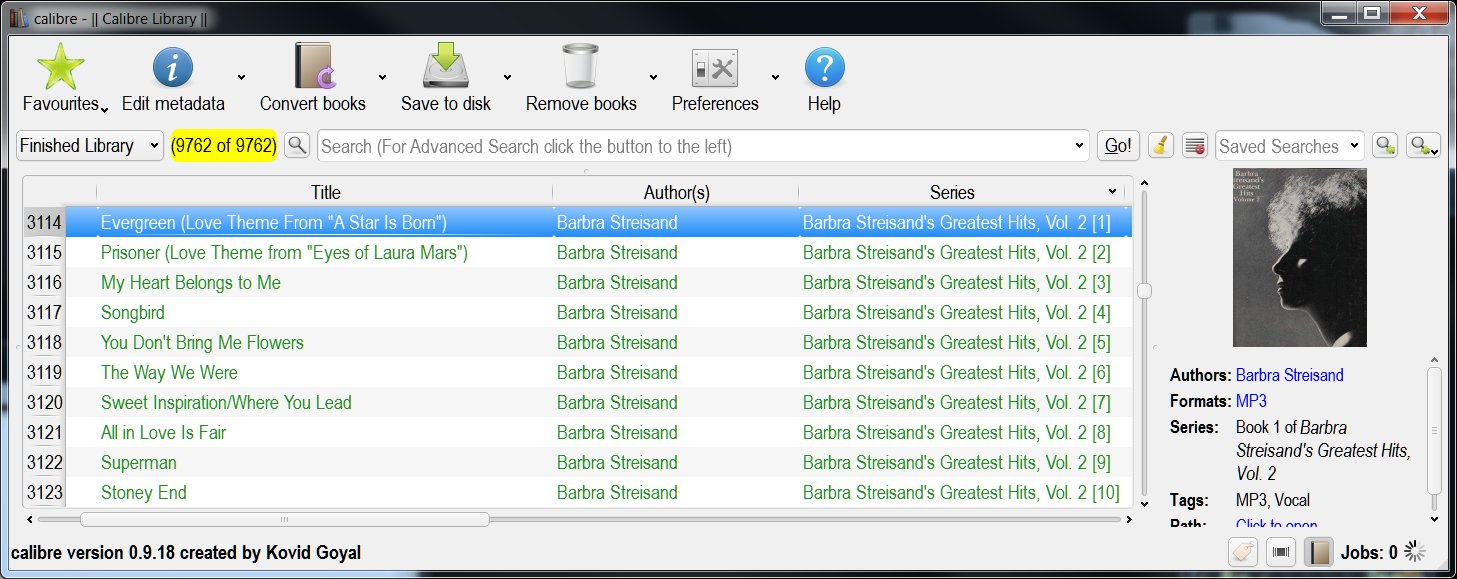Click the Evergreen (Love Theme) title cell
Screen dimensions: 1457x579
tap(324, 222)
